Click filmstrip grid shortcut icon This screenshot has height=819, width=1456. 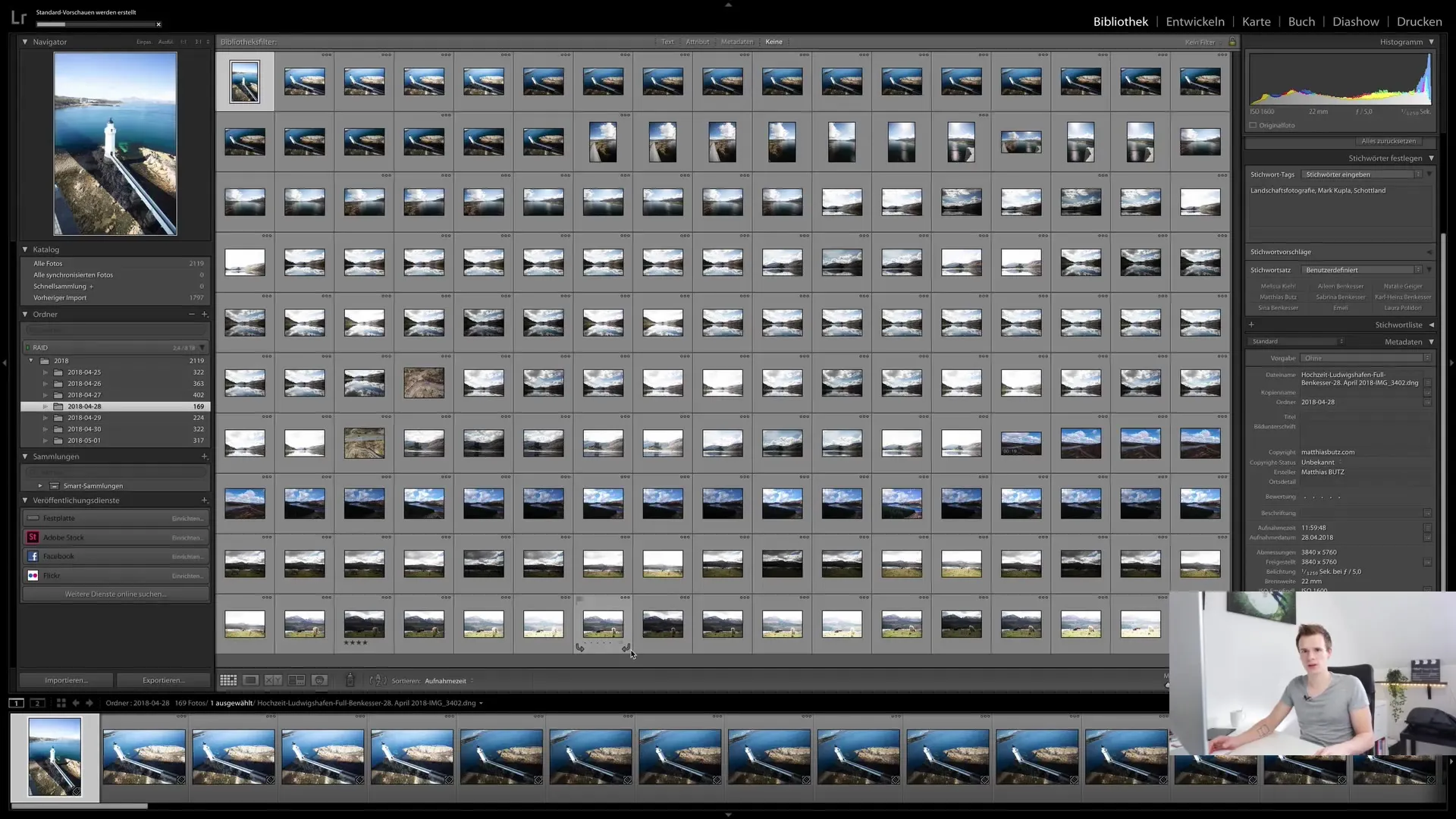[61, 703]
